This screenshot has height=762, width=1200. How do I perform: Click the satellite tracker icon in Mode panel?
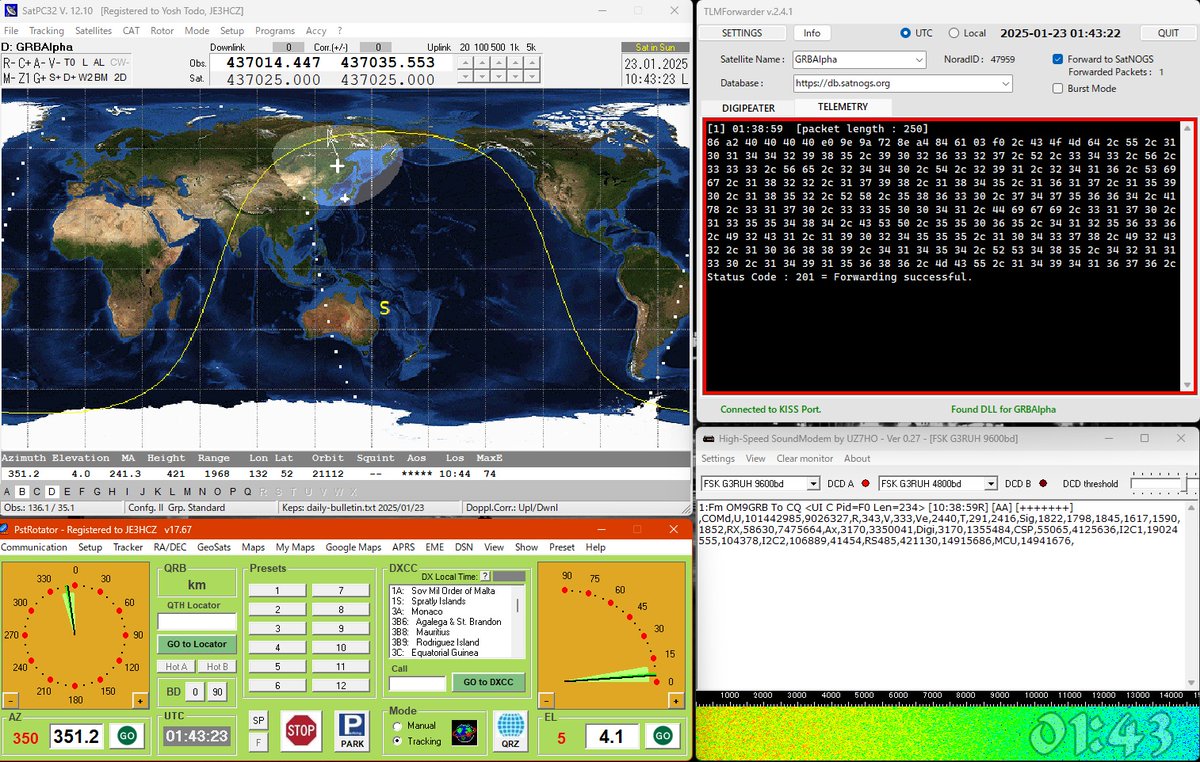464,732
